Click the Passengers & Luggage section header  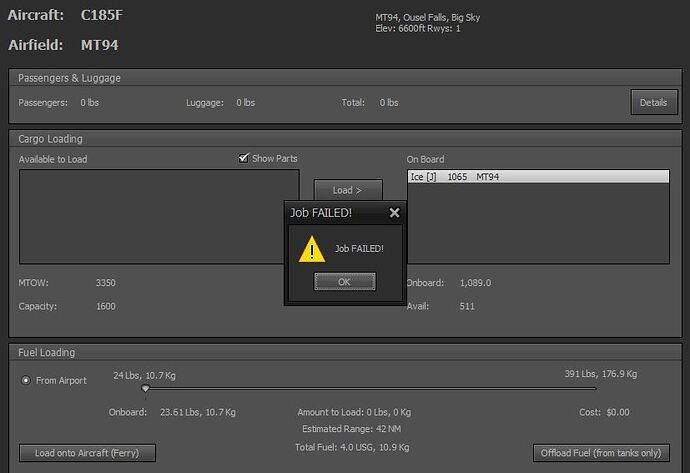tap(70, 78)
